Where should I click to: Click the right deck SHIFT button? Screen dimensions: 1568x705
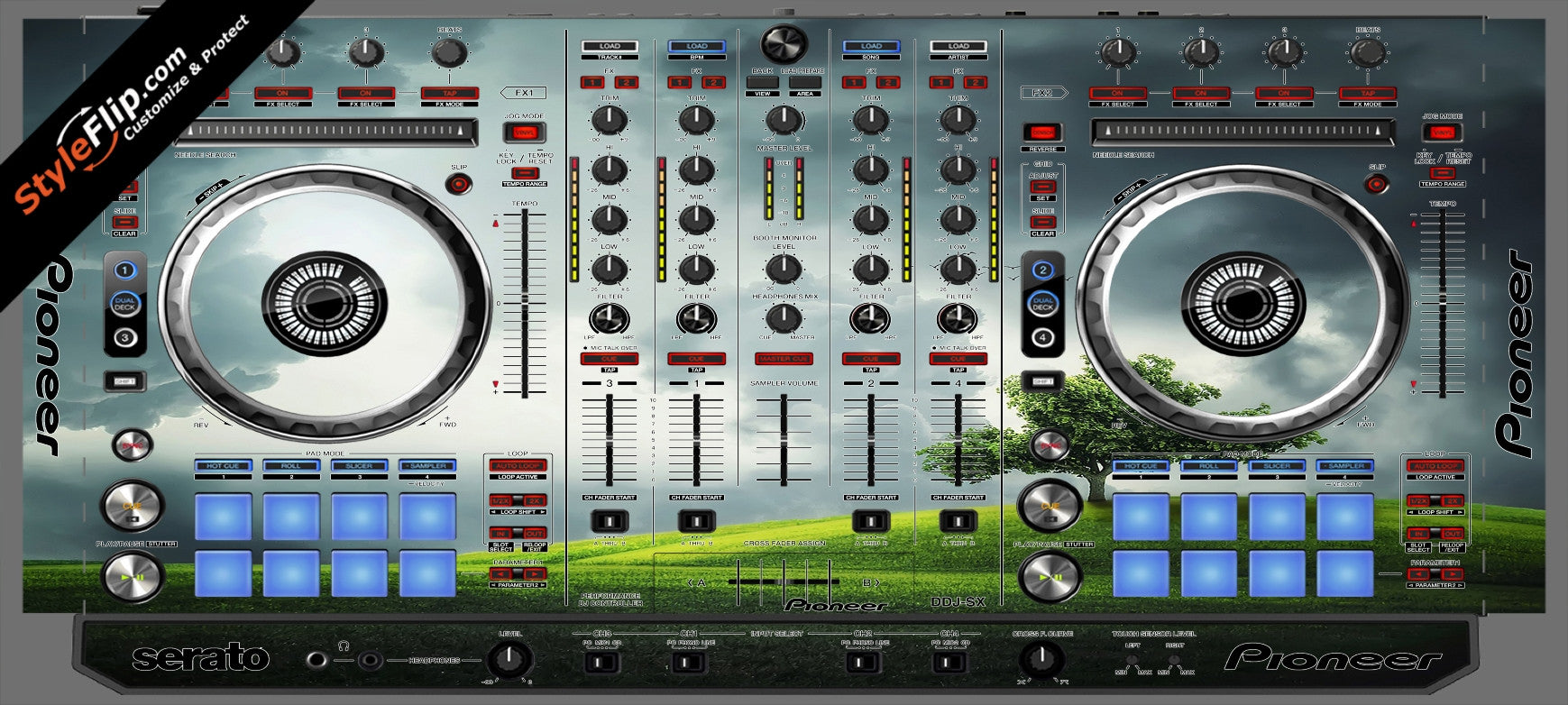click(x=1042, y=381)
